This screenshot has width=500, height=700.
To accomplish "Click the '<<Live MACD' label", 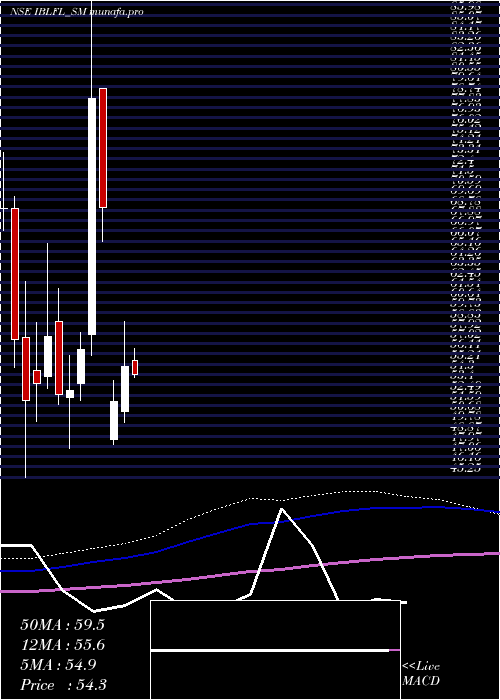I will [x=421, y=674].
